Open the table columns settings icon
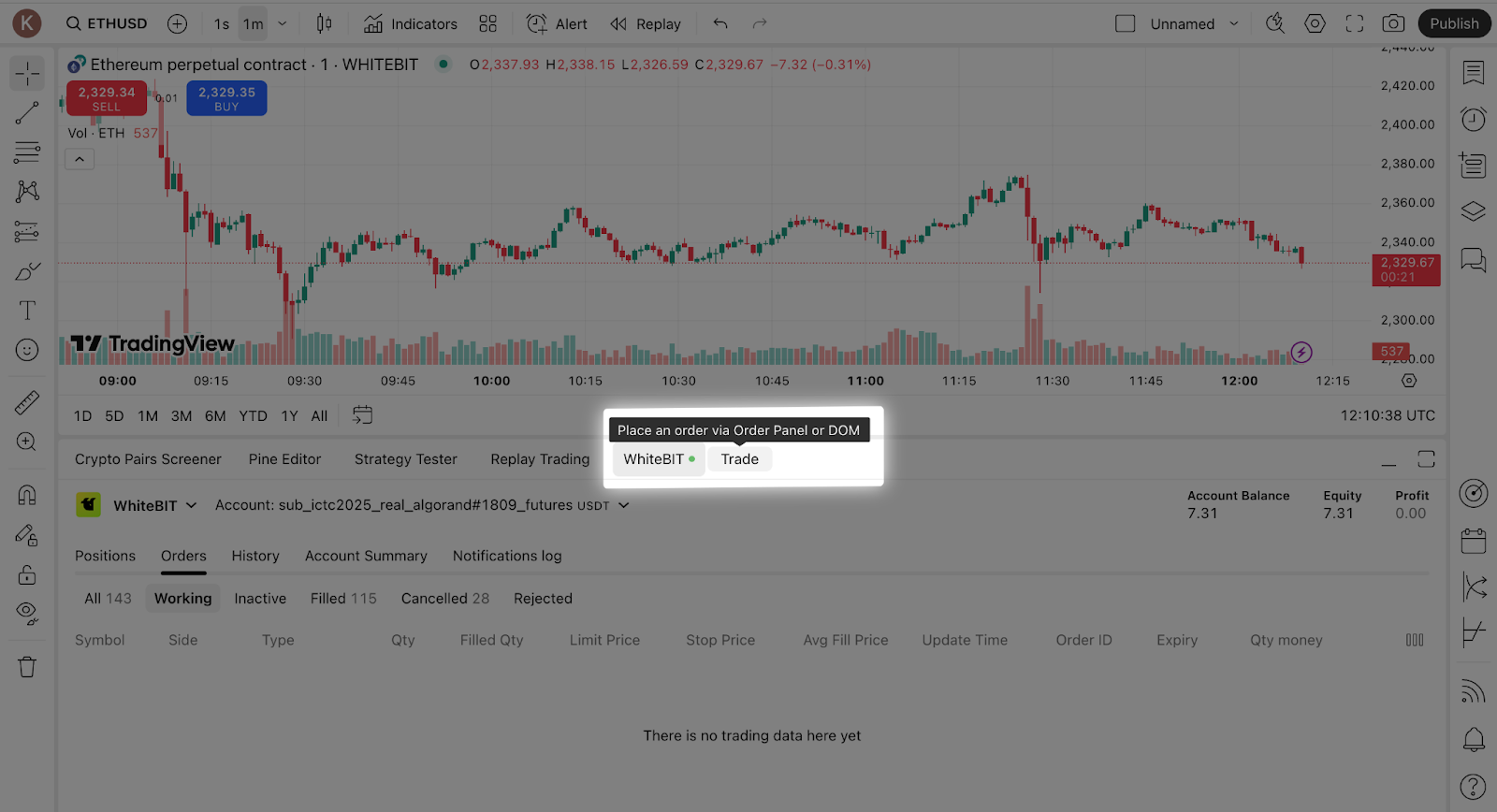The image size is (1497, 812). 1415,640
